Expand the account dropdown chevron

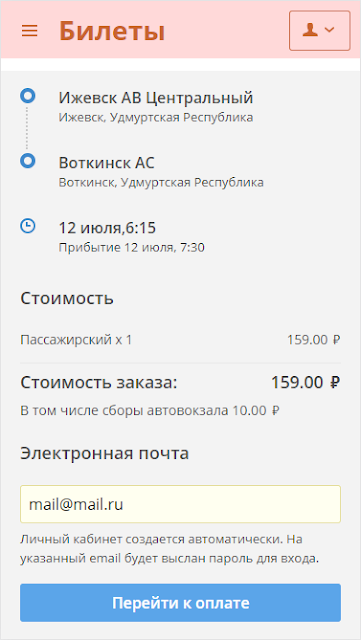[330, 30]
